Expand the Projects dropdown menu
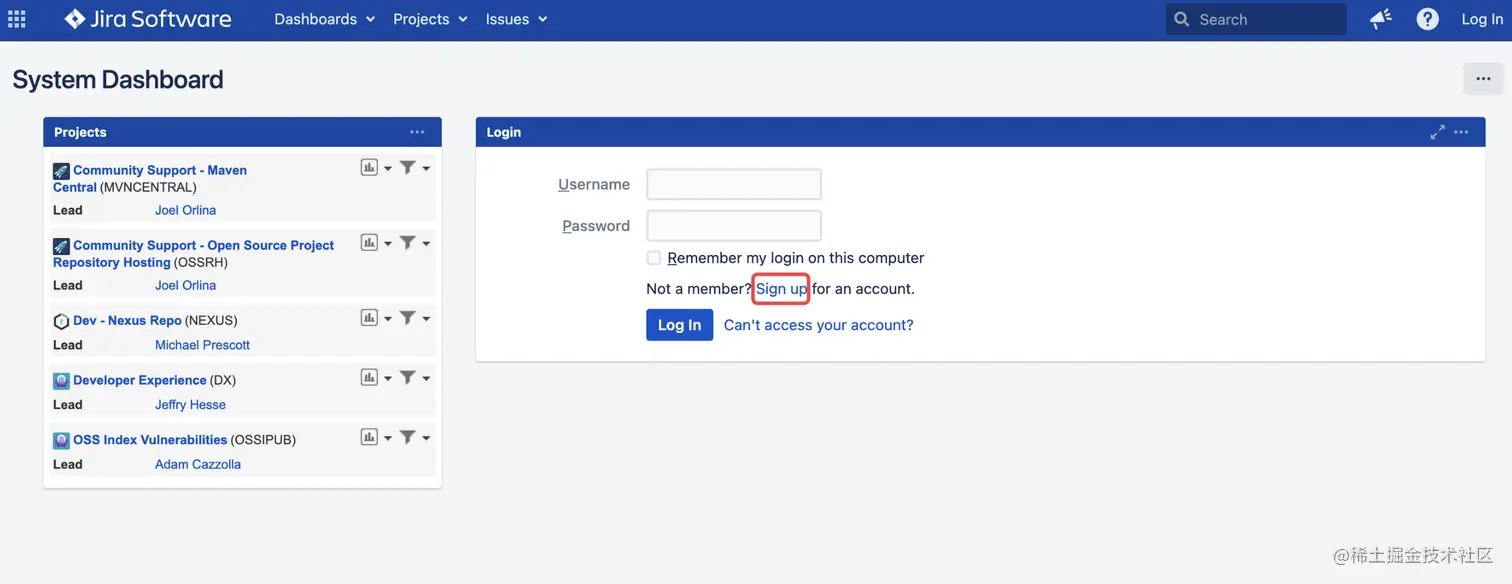The height and width of the screenshot is (584, 1512). click(x=430, y=19)
